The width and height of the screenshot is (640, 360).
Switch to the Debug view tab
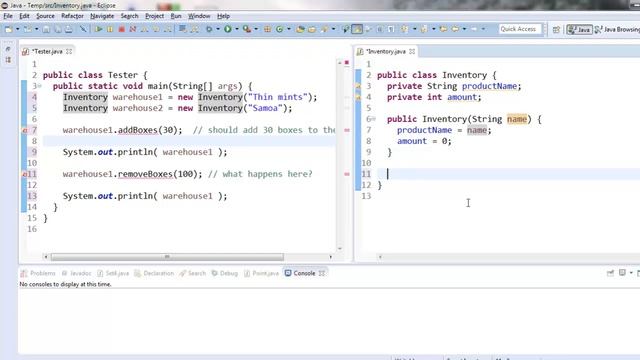click(224, 273)
